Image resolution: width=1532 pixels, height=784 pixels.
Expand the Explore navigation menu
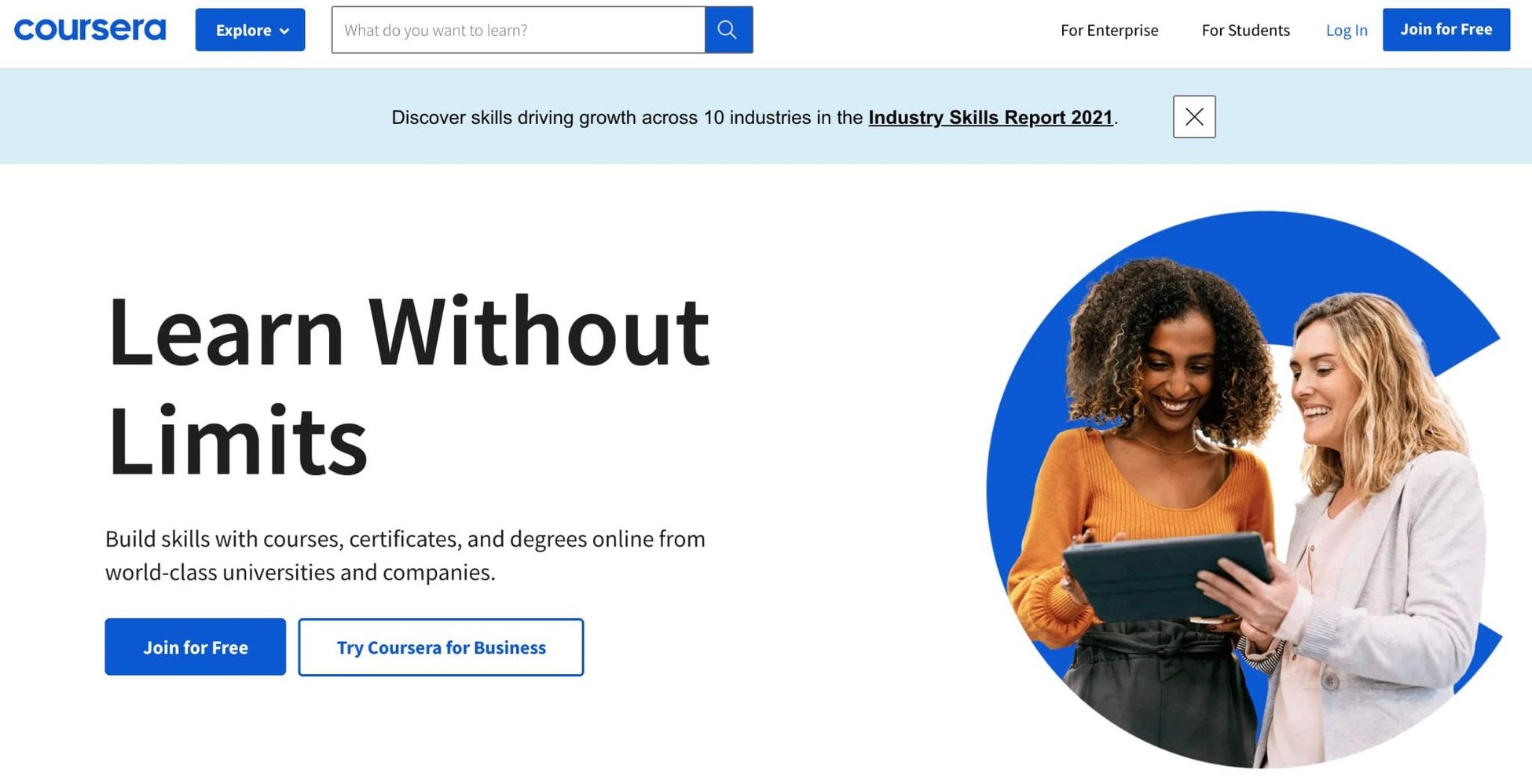pos(250,30)
